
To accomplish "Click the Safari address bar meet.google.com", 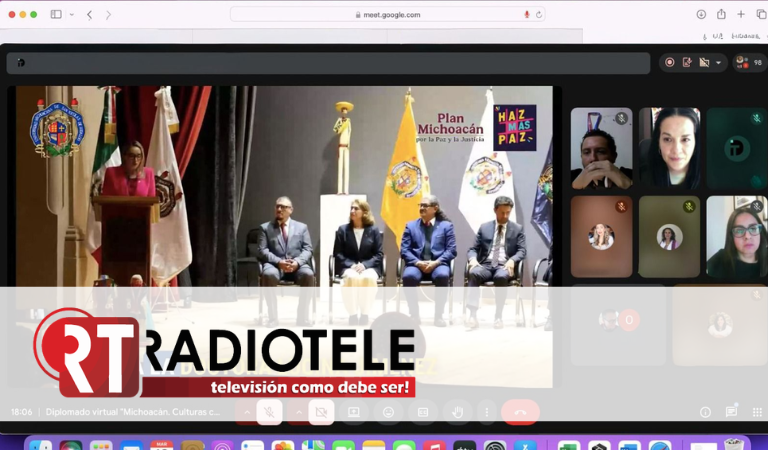I will (x=387, y=15).
